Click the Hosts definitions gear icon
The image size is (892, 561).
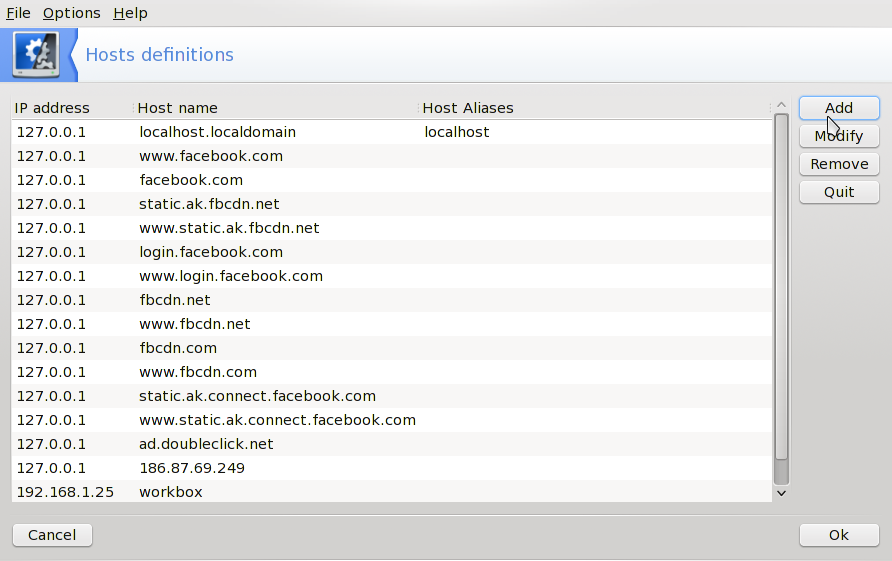coord(35,55)
